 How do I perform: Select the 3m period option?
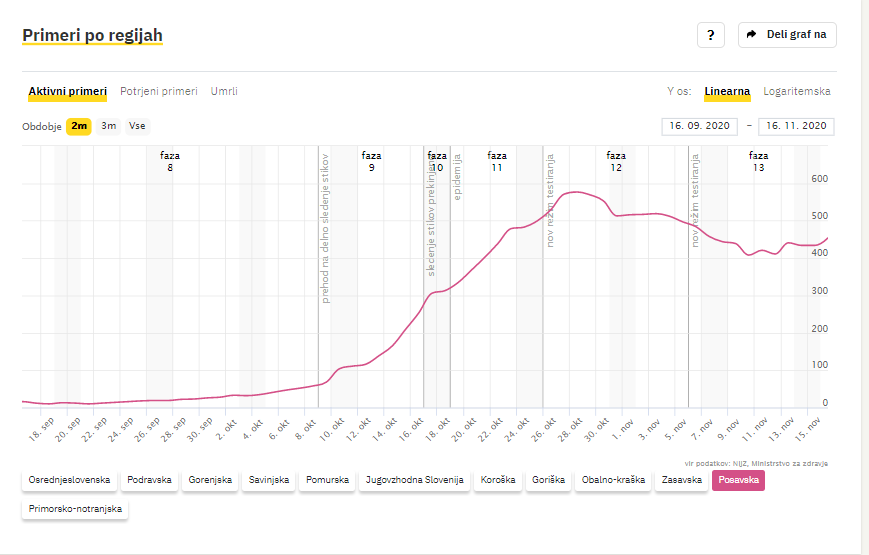(109, 126)
